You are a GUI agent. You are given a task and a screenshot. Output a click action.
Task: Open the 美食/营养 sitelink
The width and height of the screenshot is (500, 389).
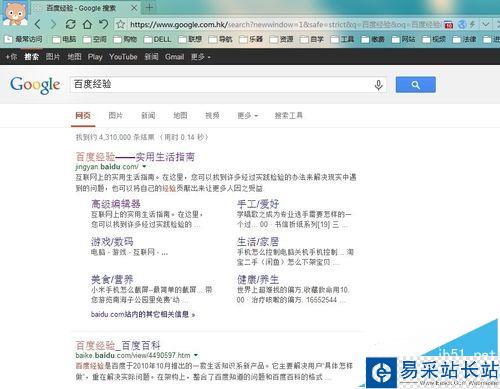(112, 279)
